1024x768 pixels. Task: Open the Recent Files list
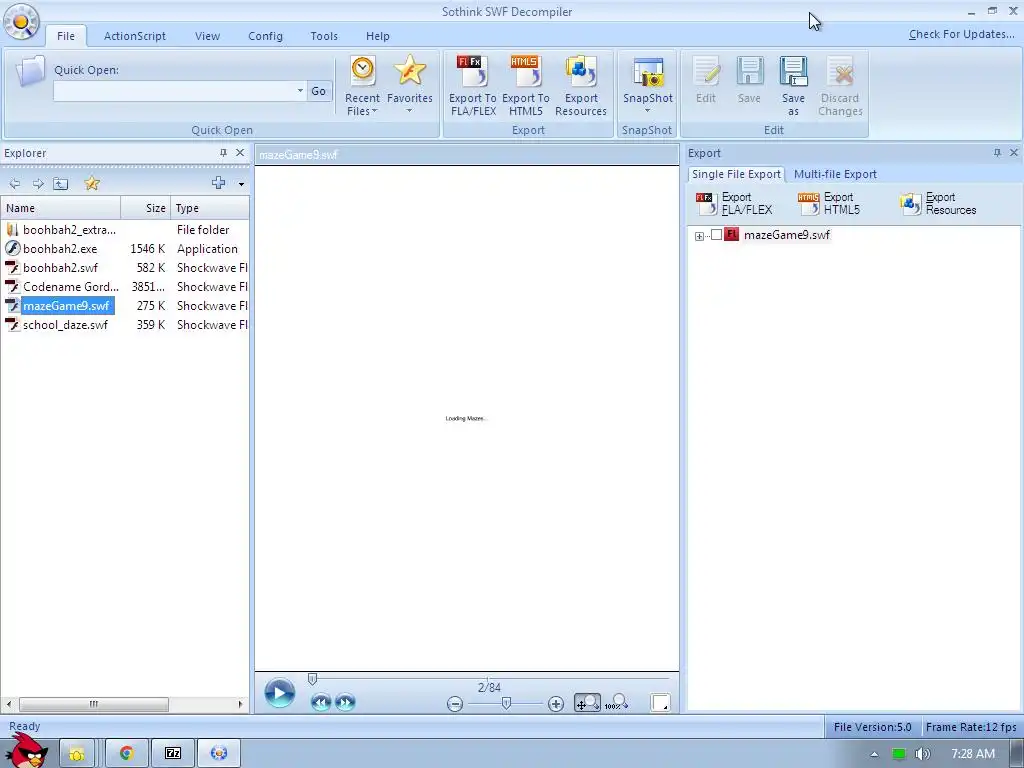pyautogui.click(x=362, y=87)
